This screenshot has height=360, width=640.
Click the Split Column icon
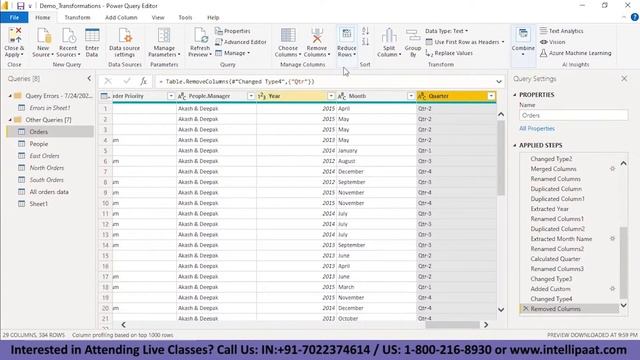(x=389, y=36)
